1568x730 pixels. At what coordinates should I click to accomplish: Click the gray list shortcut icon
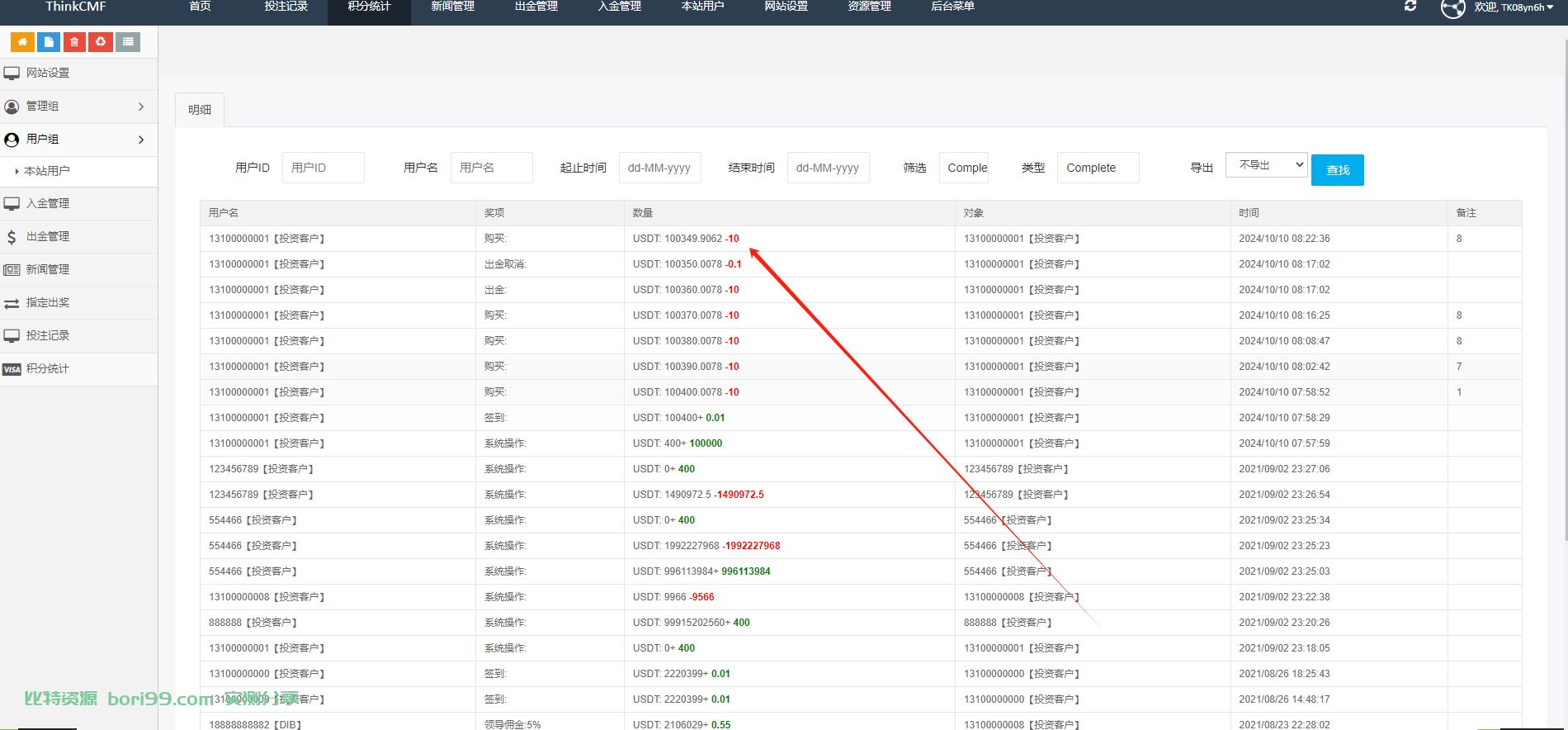click(x=127, y=42)
